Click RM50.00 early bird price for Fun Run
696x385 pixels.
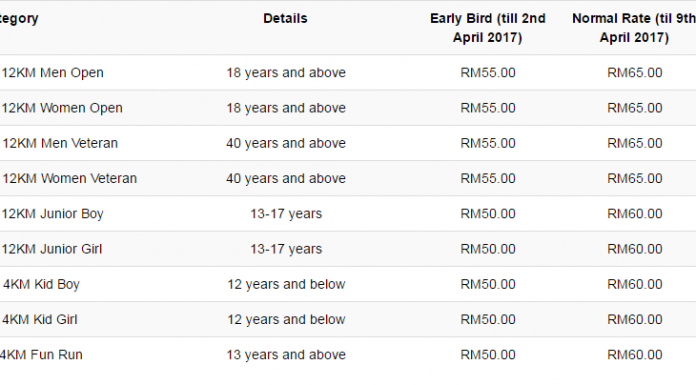[x=488, y=354]
